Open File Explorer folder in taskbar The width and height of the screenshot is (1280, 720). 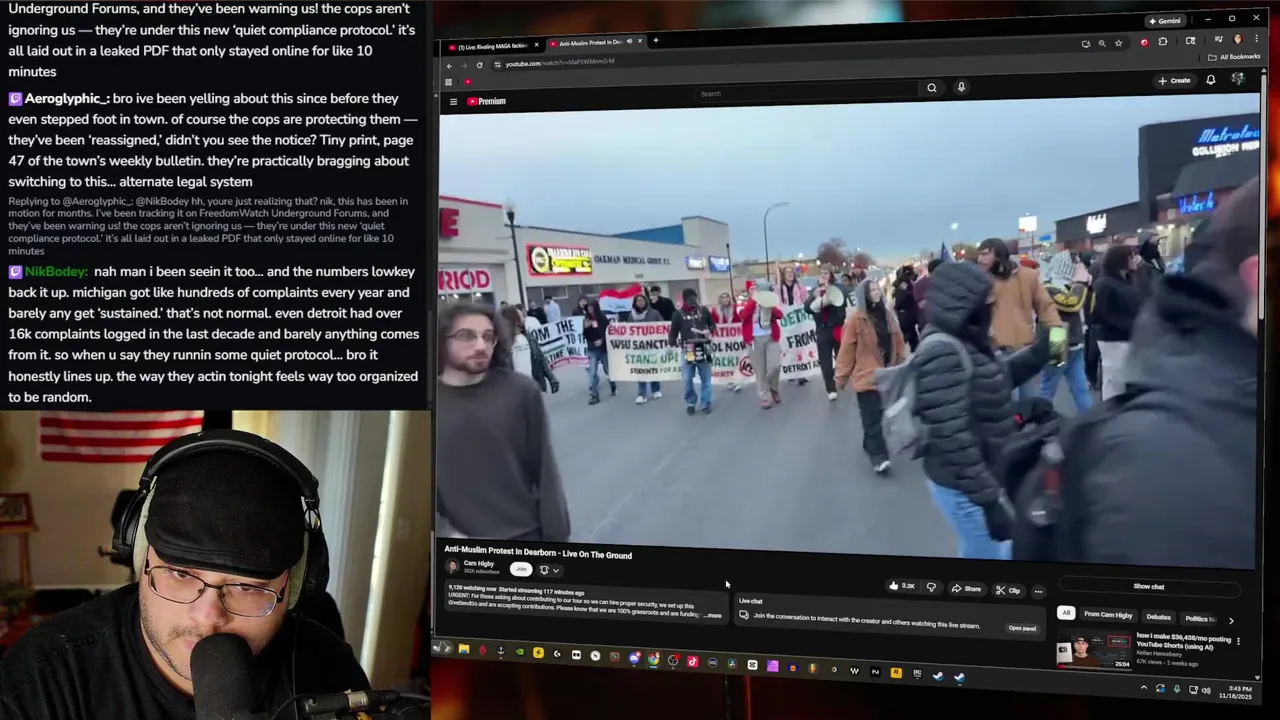coord(464,649)
